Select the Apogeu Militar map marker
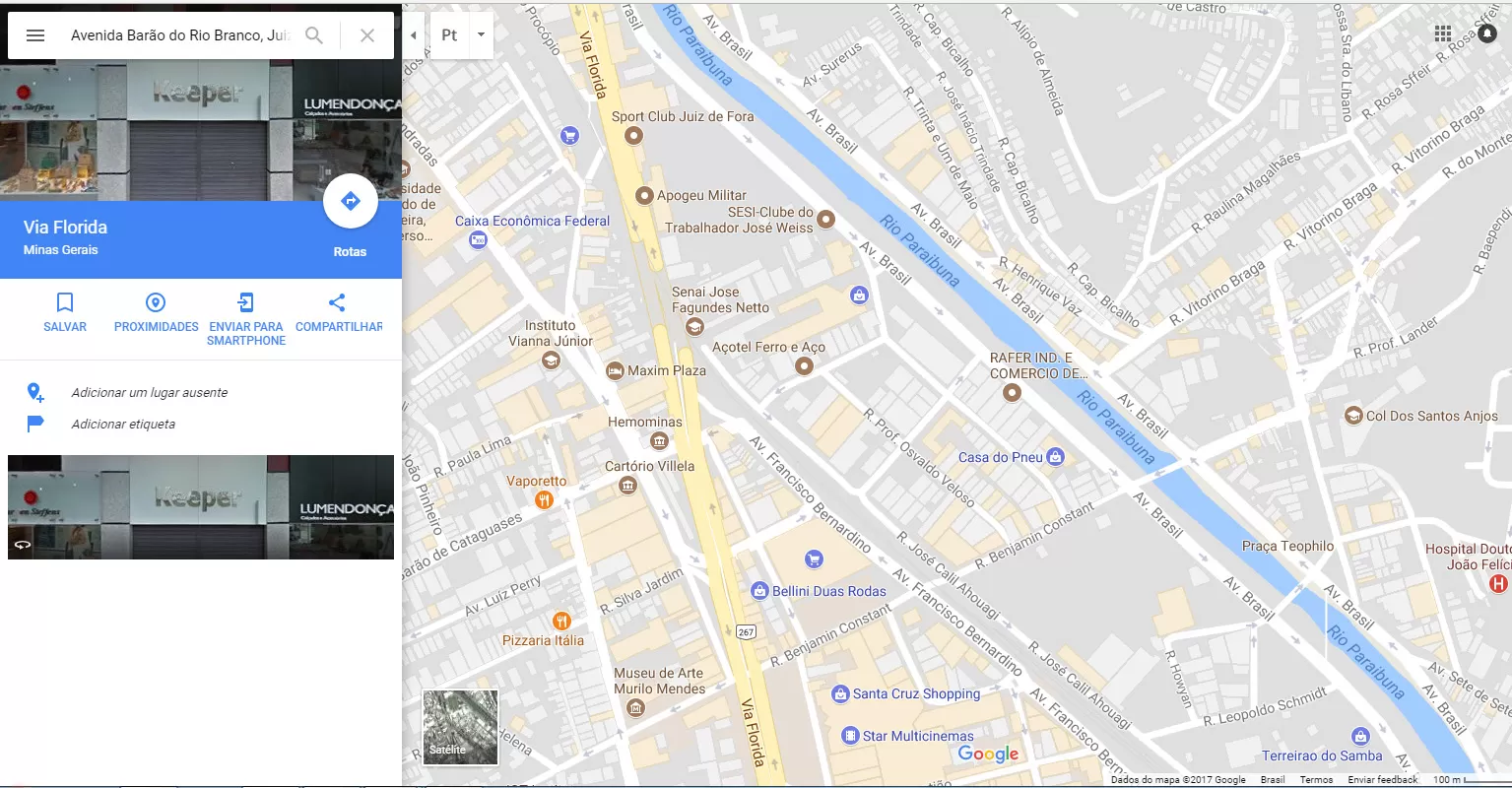This screenshot has width=1512, height=788. 645,195
